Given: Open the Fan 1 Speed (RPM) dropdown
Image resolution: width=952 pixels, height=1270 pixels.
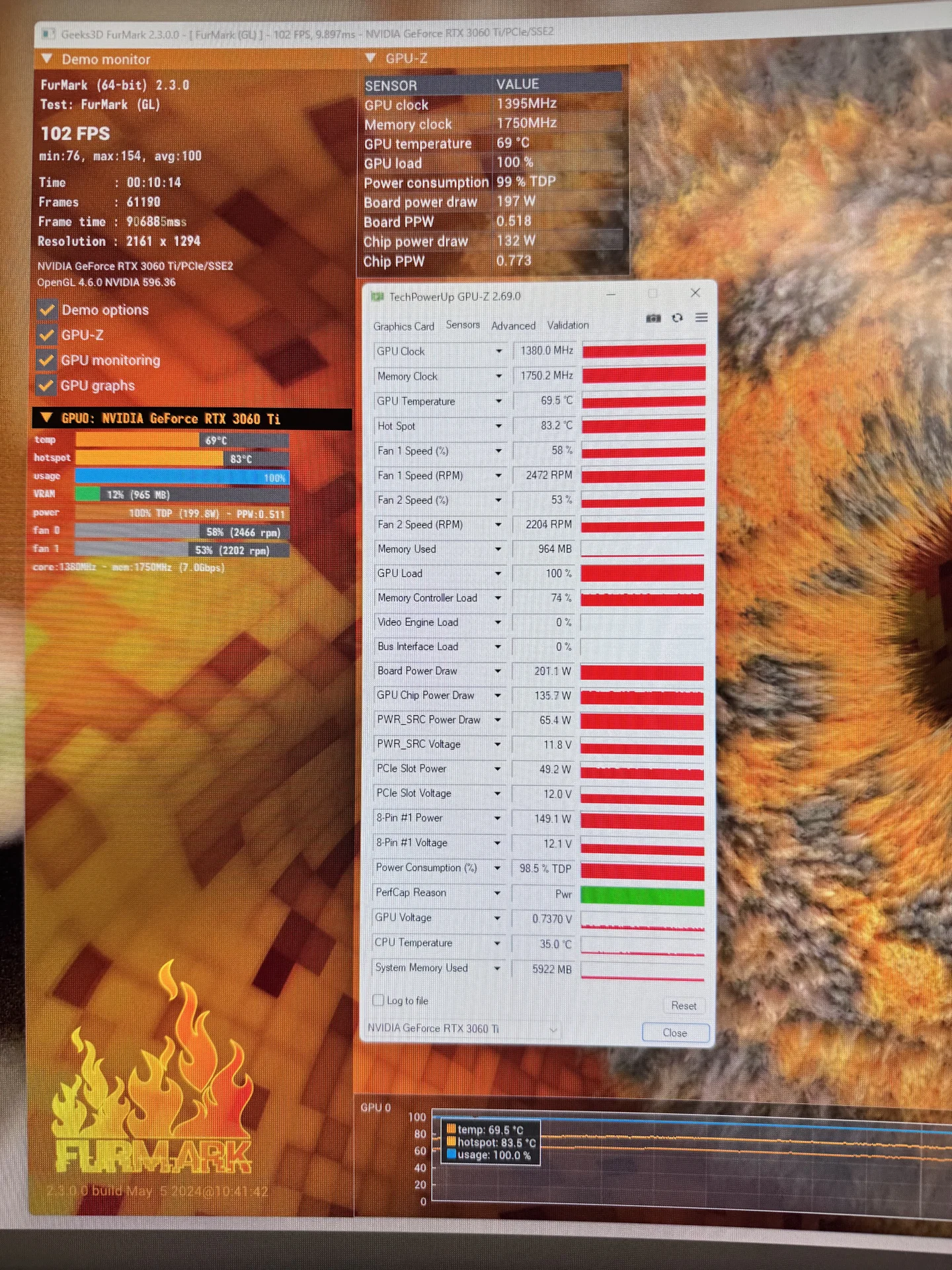Looking at the screenshot, I should (x=498, y=476).
